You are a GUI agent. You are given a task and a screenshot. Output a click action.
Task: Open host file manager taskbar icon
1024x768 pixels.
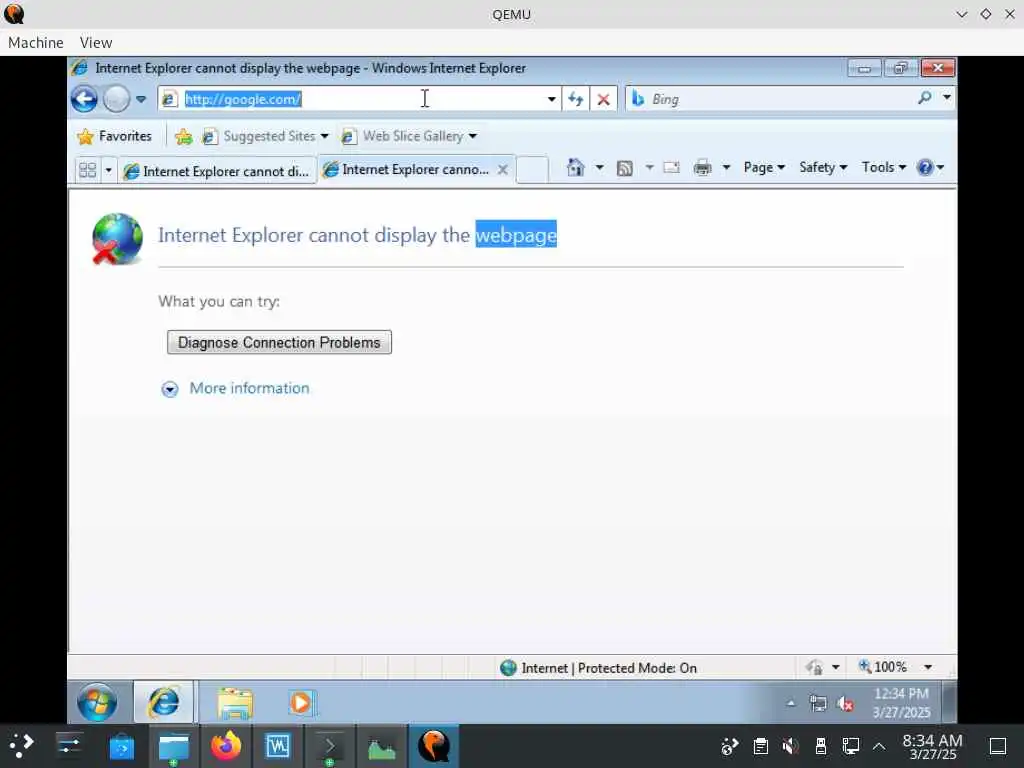coord(174,746)
